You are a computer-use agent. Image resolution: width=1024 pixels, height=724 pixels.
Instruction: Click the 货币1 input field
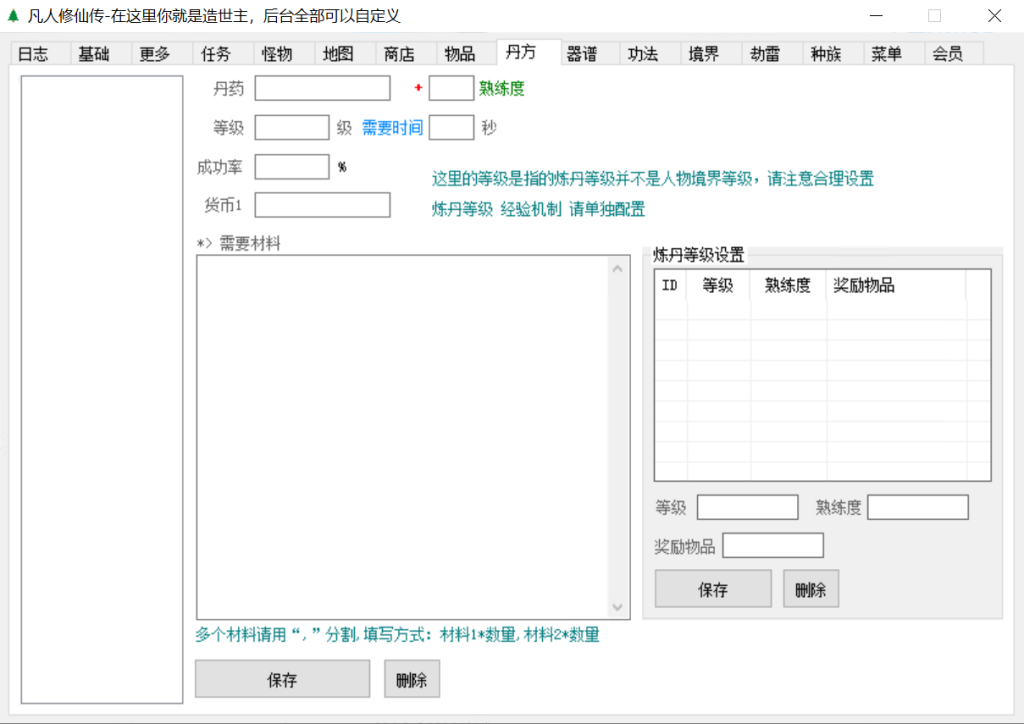point(322,205)
